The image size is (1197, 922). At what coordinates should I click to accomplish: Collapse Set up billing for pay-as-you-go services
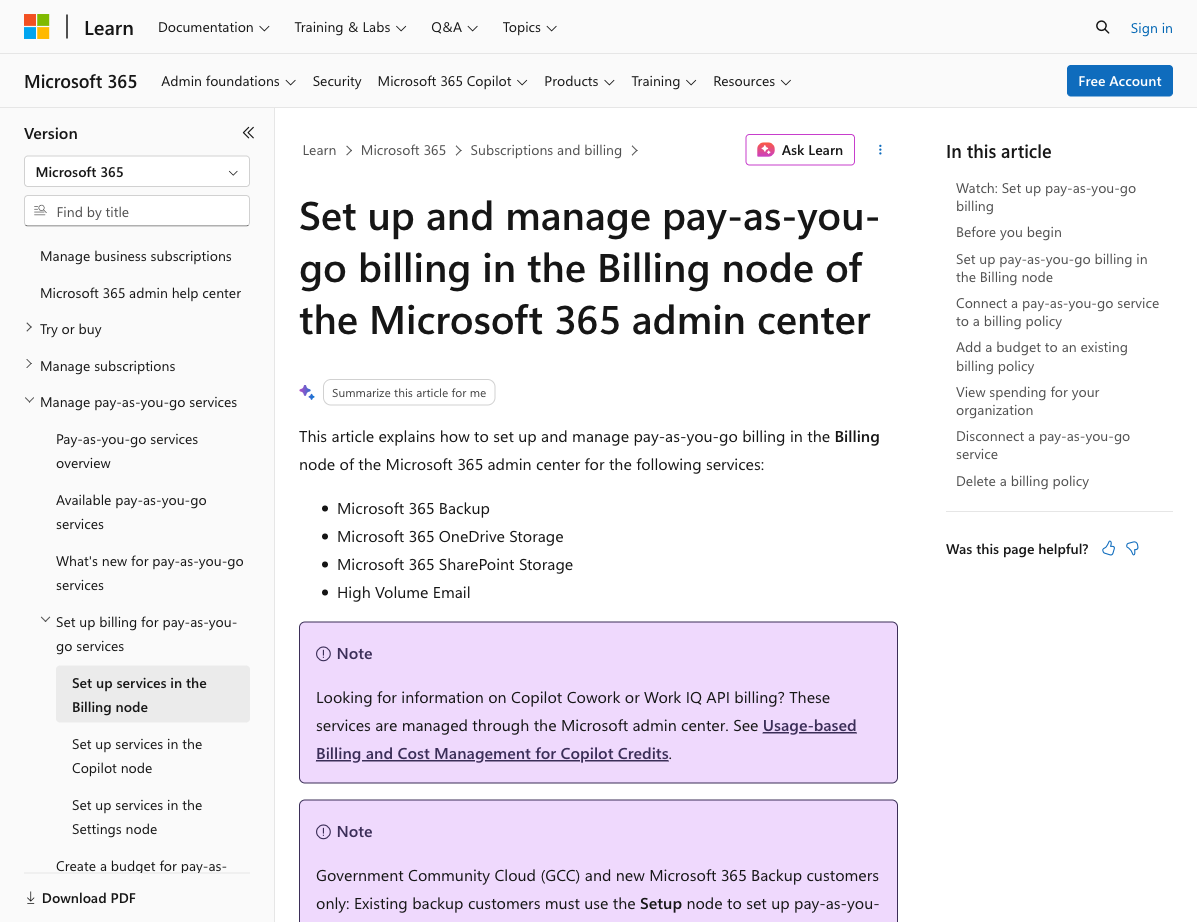click(x=45, y=621)
